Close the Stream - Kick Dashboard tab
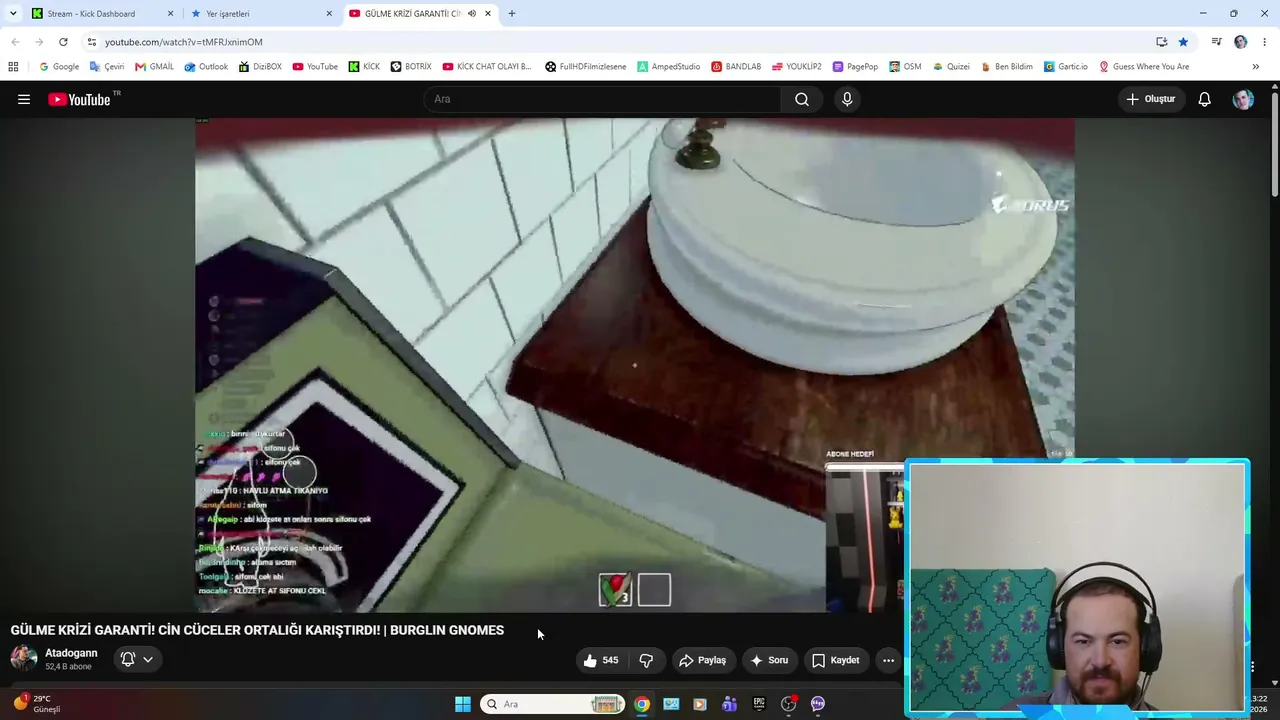 [x=170, y=14]
